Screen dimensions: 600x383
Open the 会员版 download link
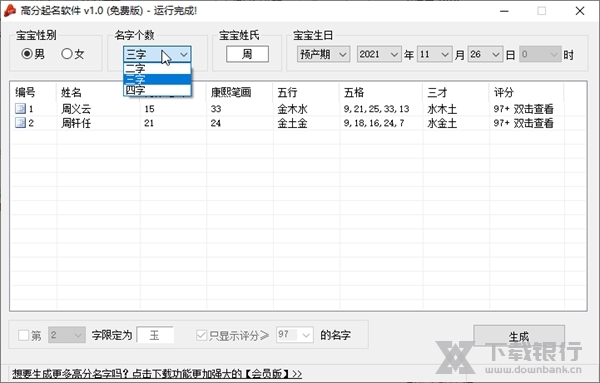(157, 373)
